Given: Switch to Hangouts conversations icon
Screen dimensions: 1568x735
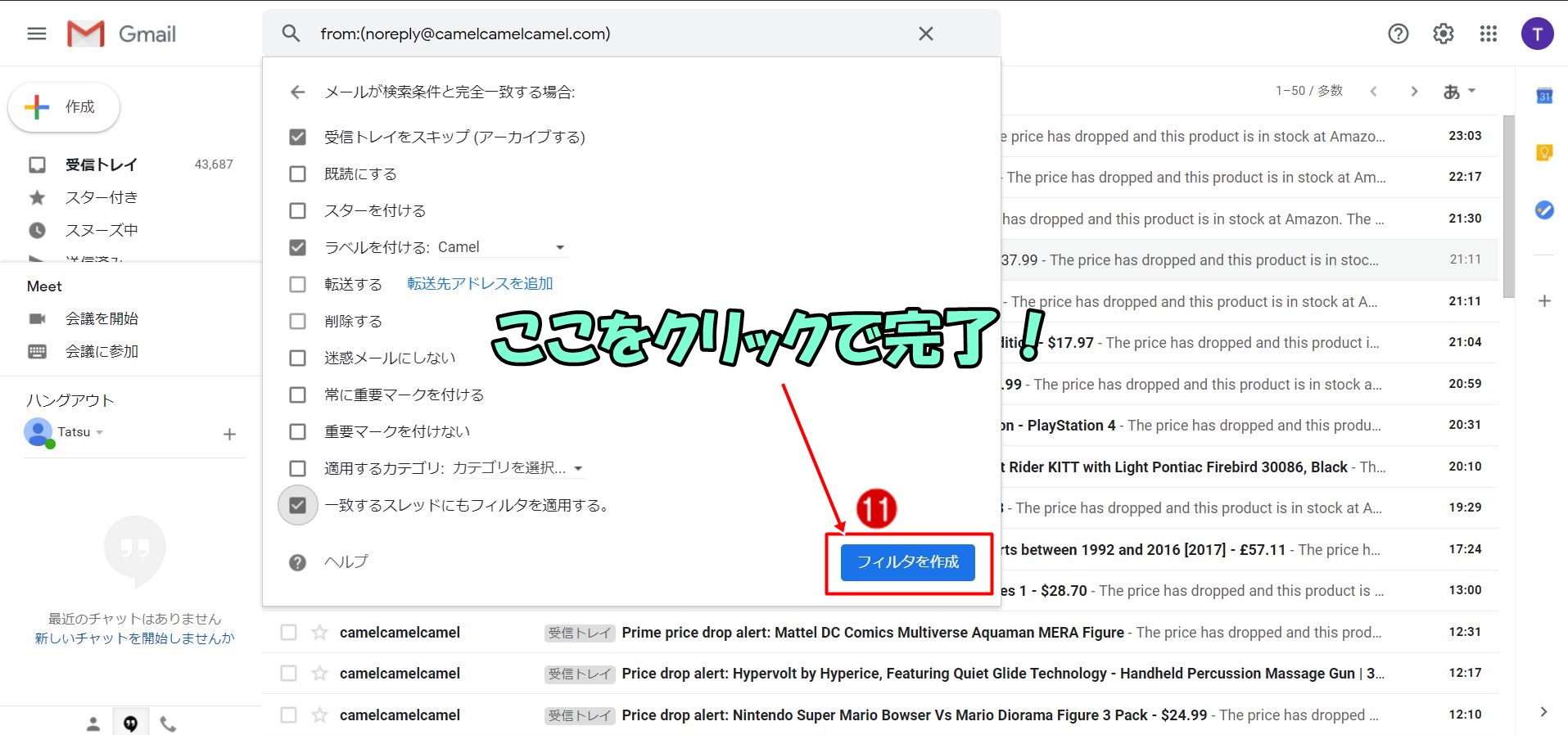Looking at the screenshot, I should tap(130, 724).
